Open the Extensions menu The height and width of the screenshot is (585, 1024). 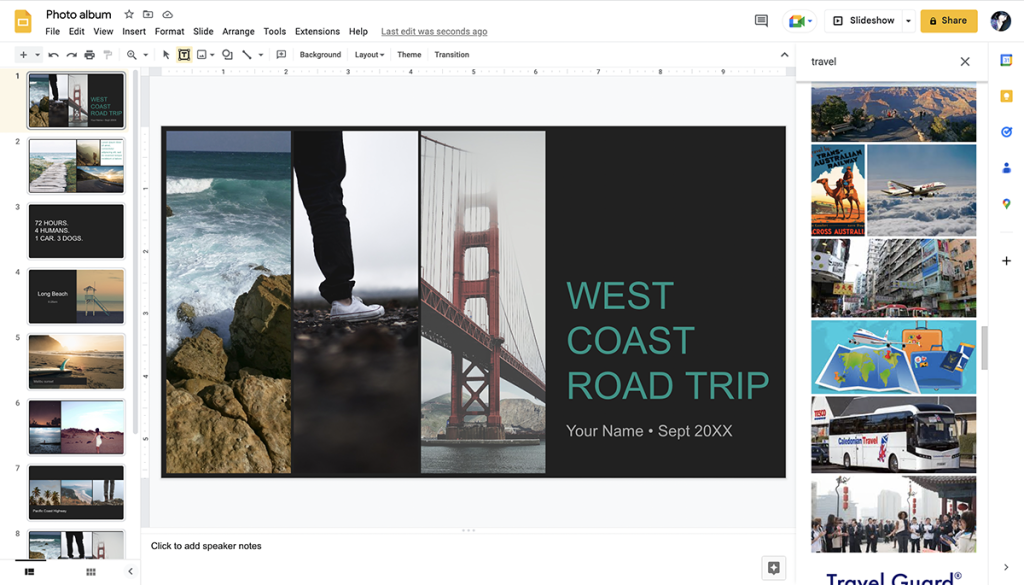[316, 31]
